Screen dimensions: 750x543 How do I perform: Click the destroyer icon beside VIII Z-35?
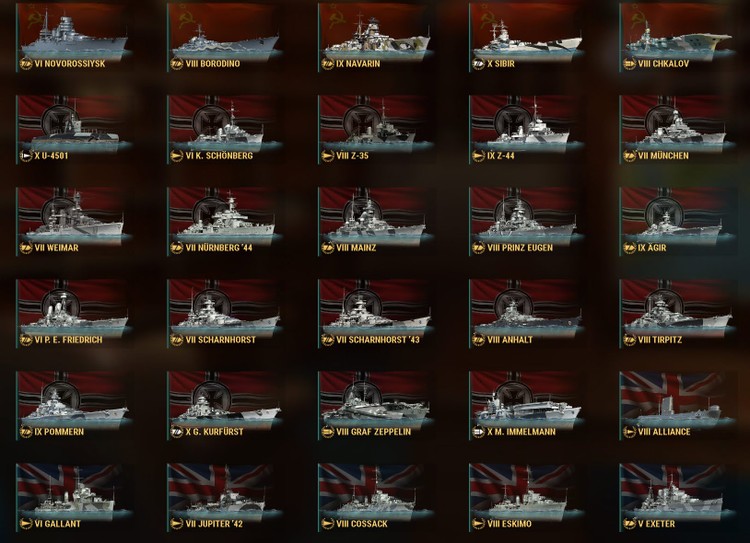click(x=328, y=156)
